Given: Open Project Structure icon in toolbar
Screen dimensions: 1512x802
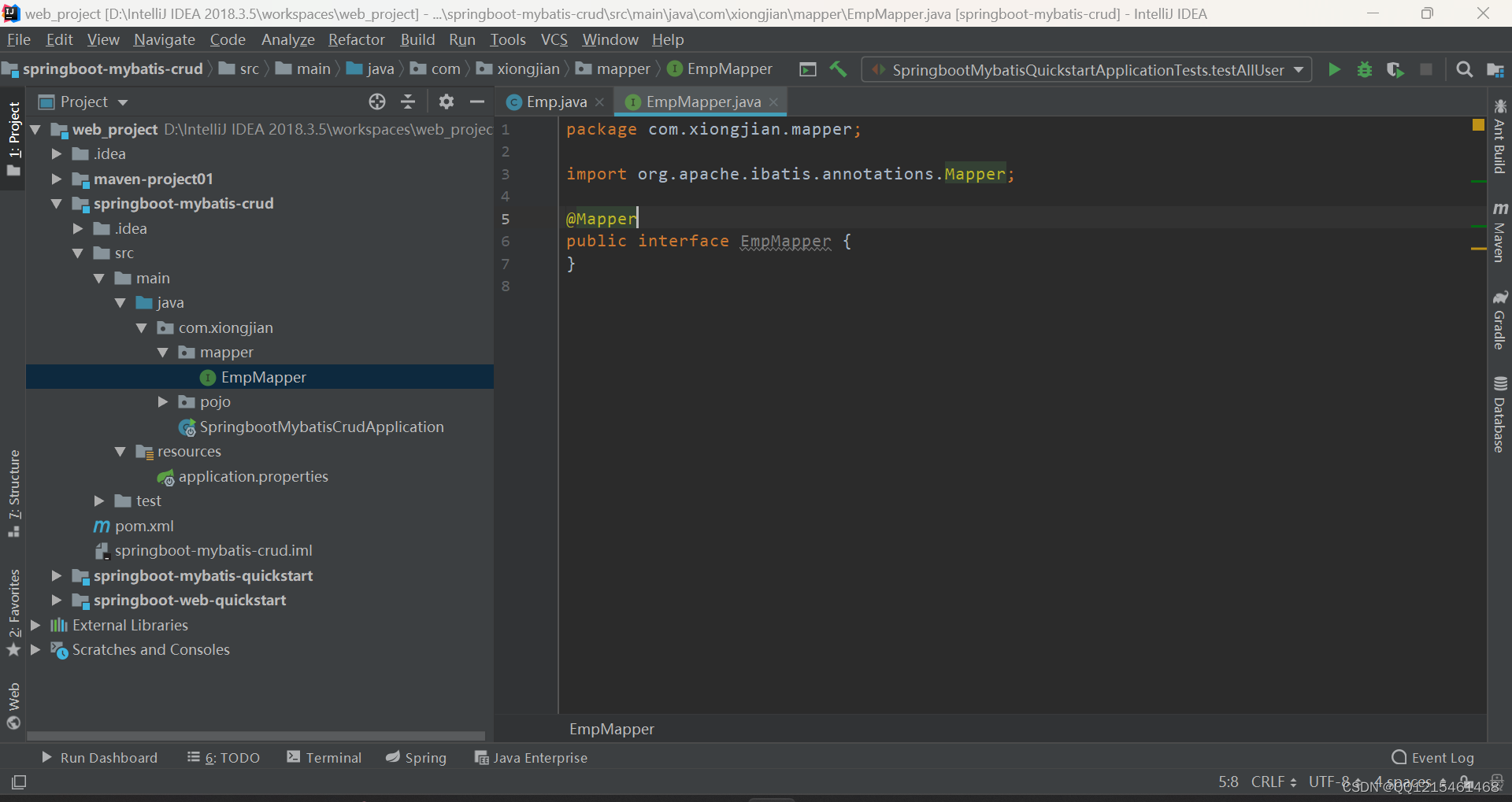Looking at the screenshot, I should (1495, 69).
